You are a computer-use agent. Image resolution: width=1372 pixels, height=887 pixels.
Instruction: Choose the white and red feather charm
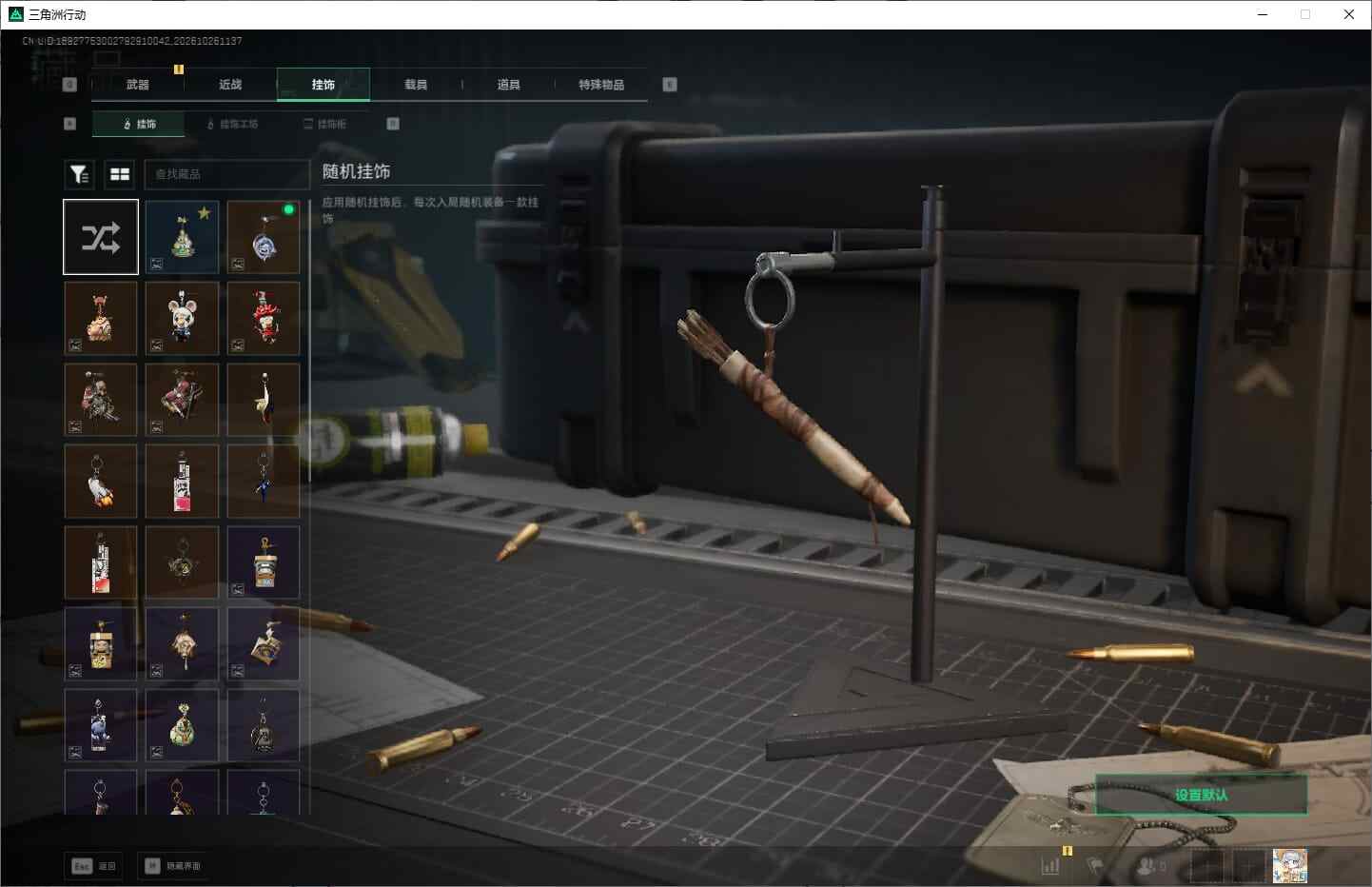pyautogui.click(x=264, y=400)
